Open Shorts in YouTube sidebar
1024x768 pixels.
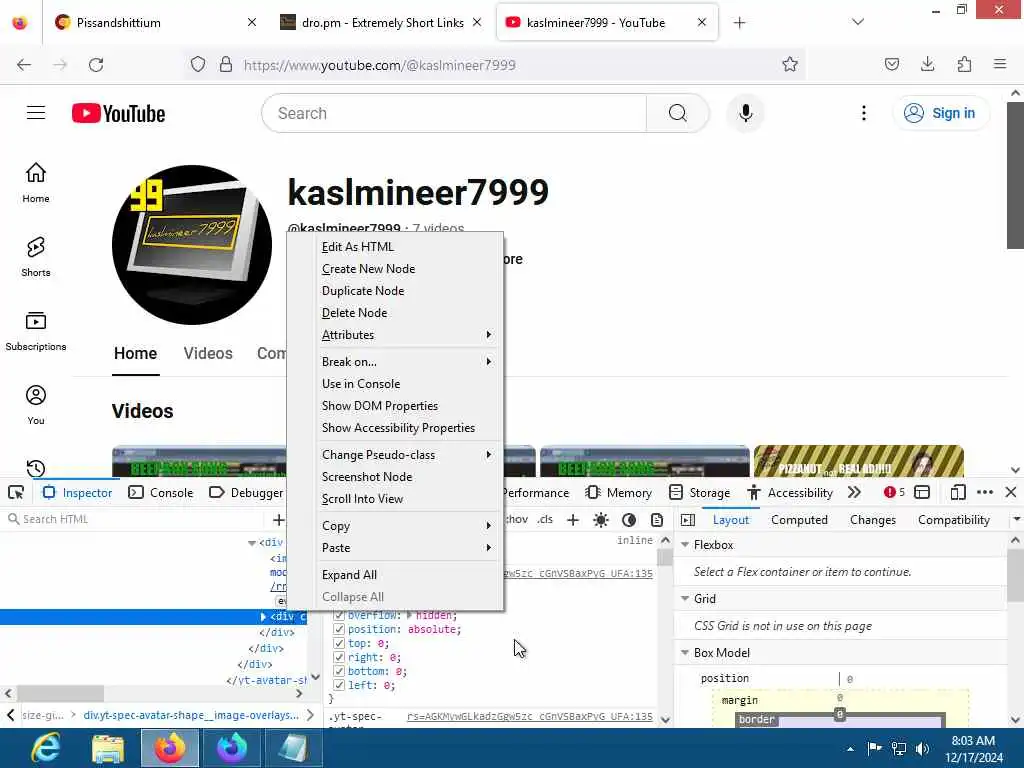click(36, 256)
